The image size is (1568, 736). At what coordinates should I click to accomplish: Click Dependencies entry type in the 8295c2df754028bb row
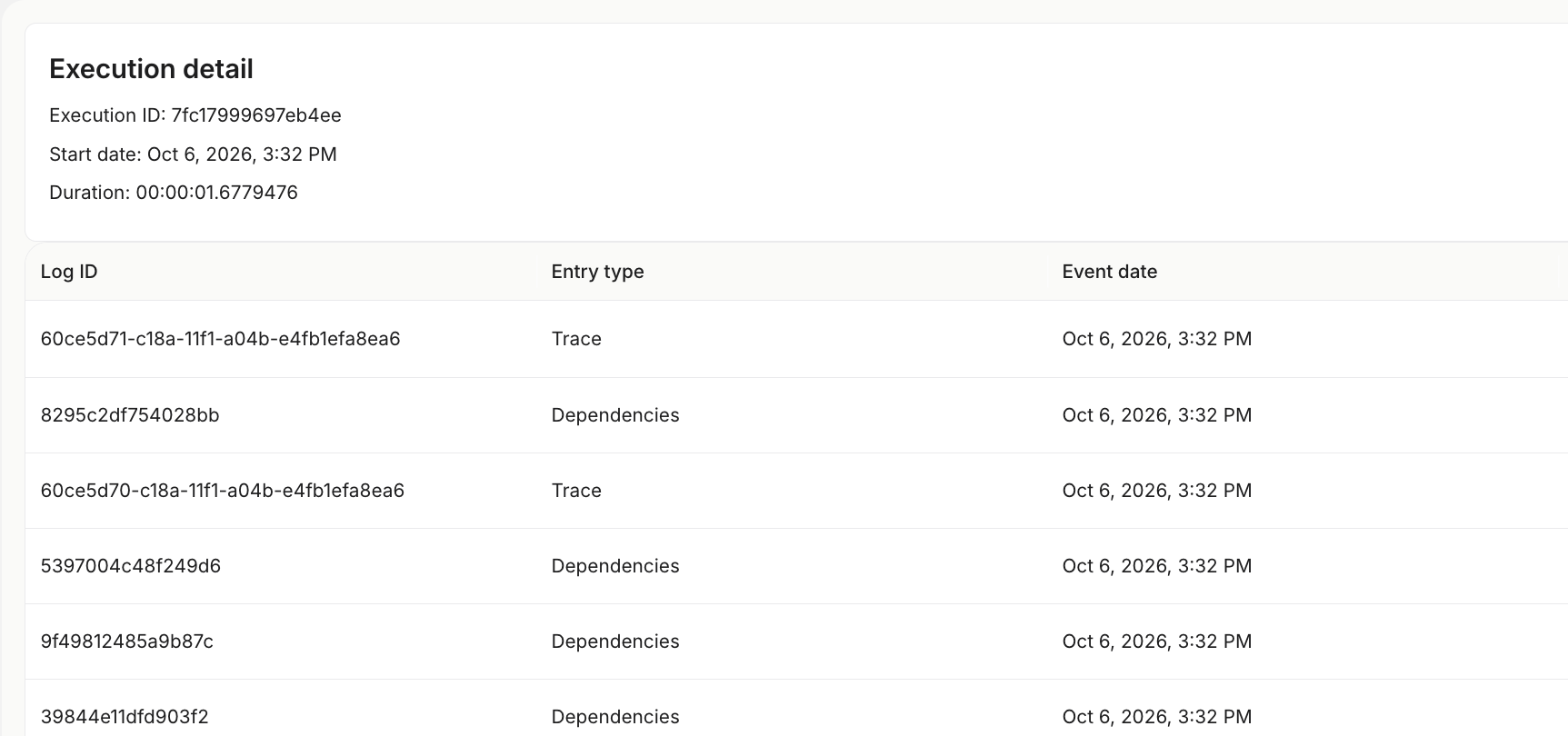tap(615, 415)
